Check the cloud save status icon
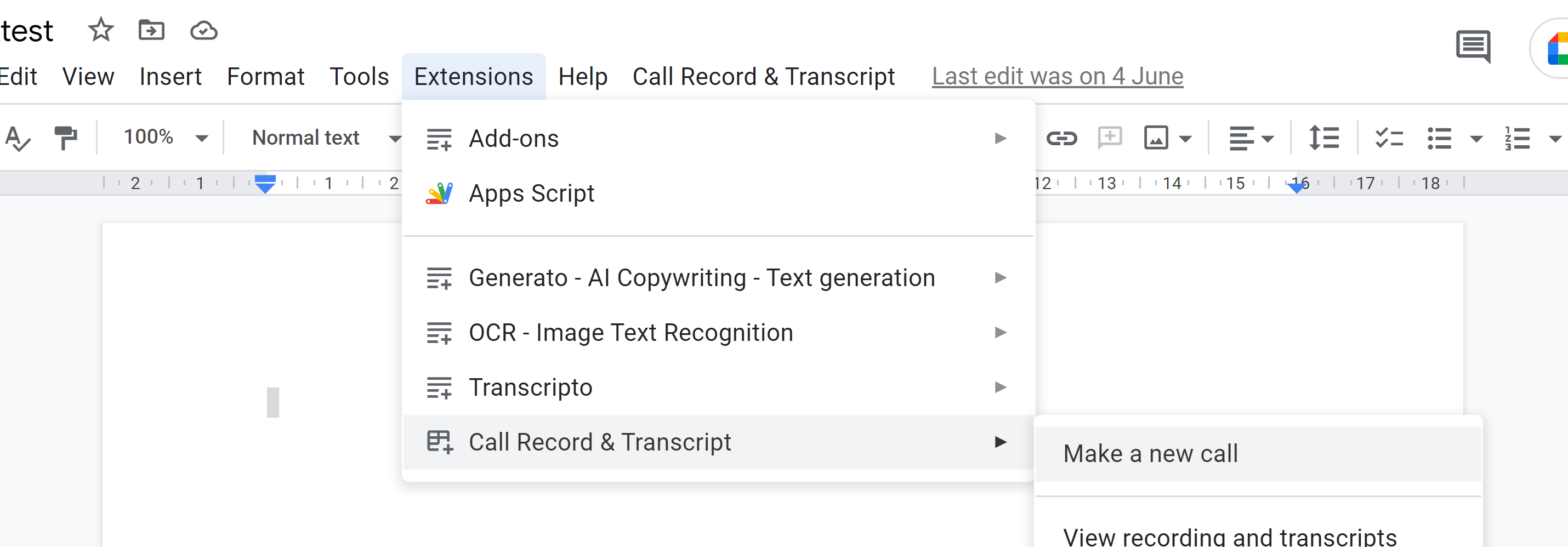This screenshot has height=547, width=1568. (x=203, y=31)
